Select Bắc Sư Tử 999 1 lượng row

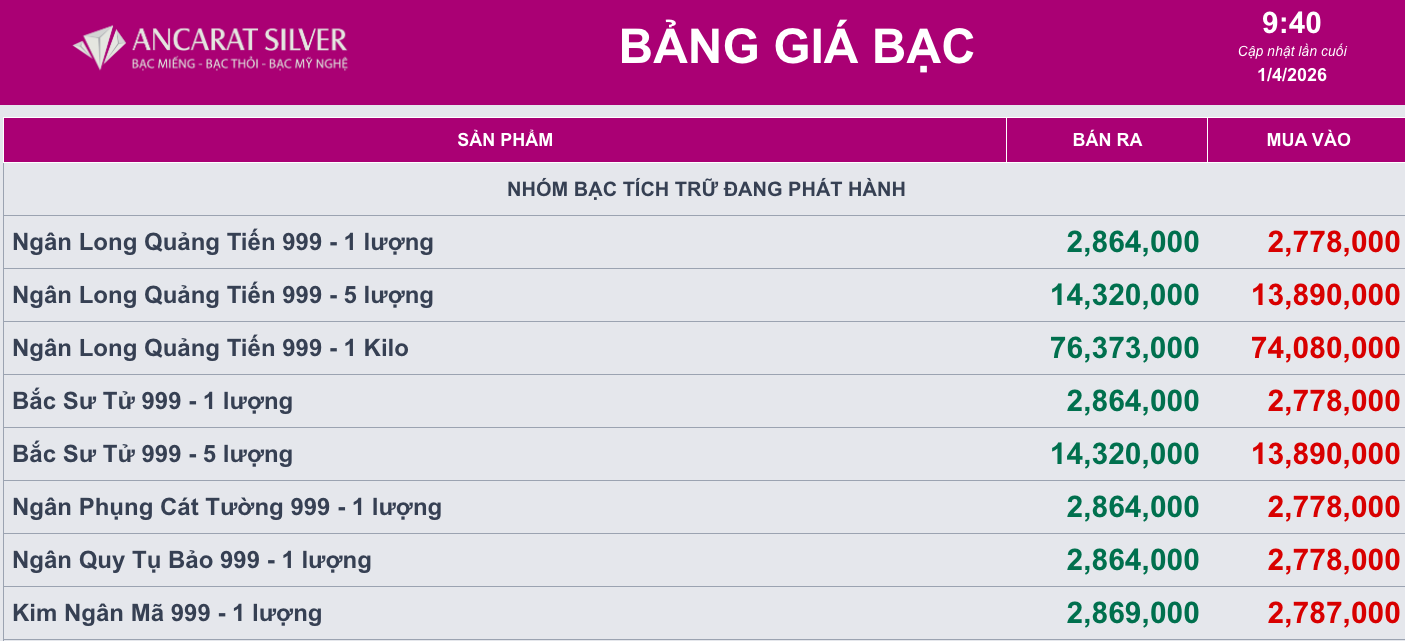(x=153, y=401)
